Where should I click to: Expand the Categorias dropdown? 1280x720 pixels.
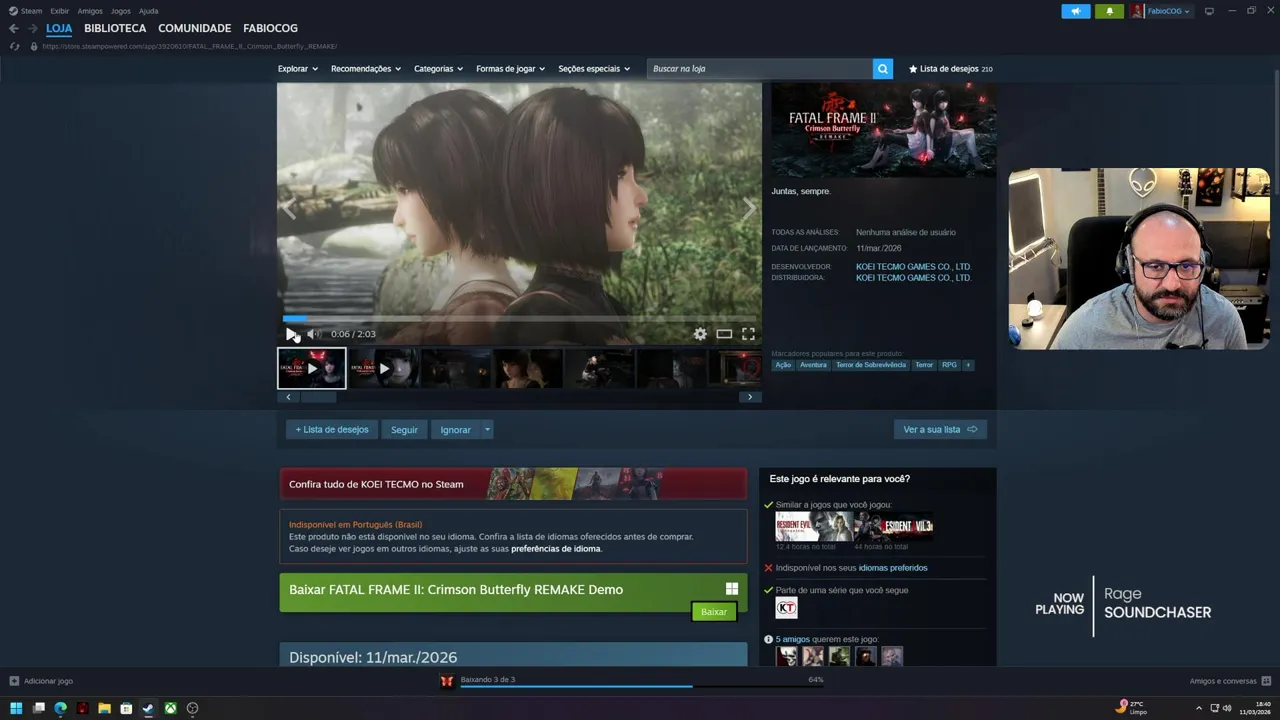439,69
